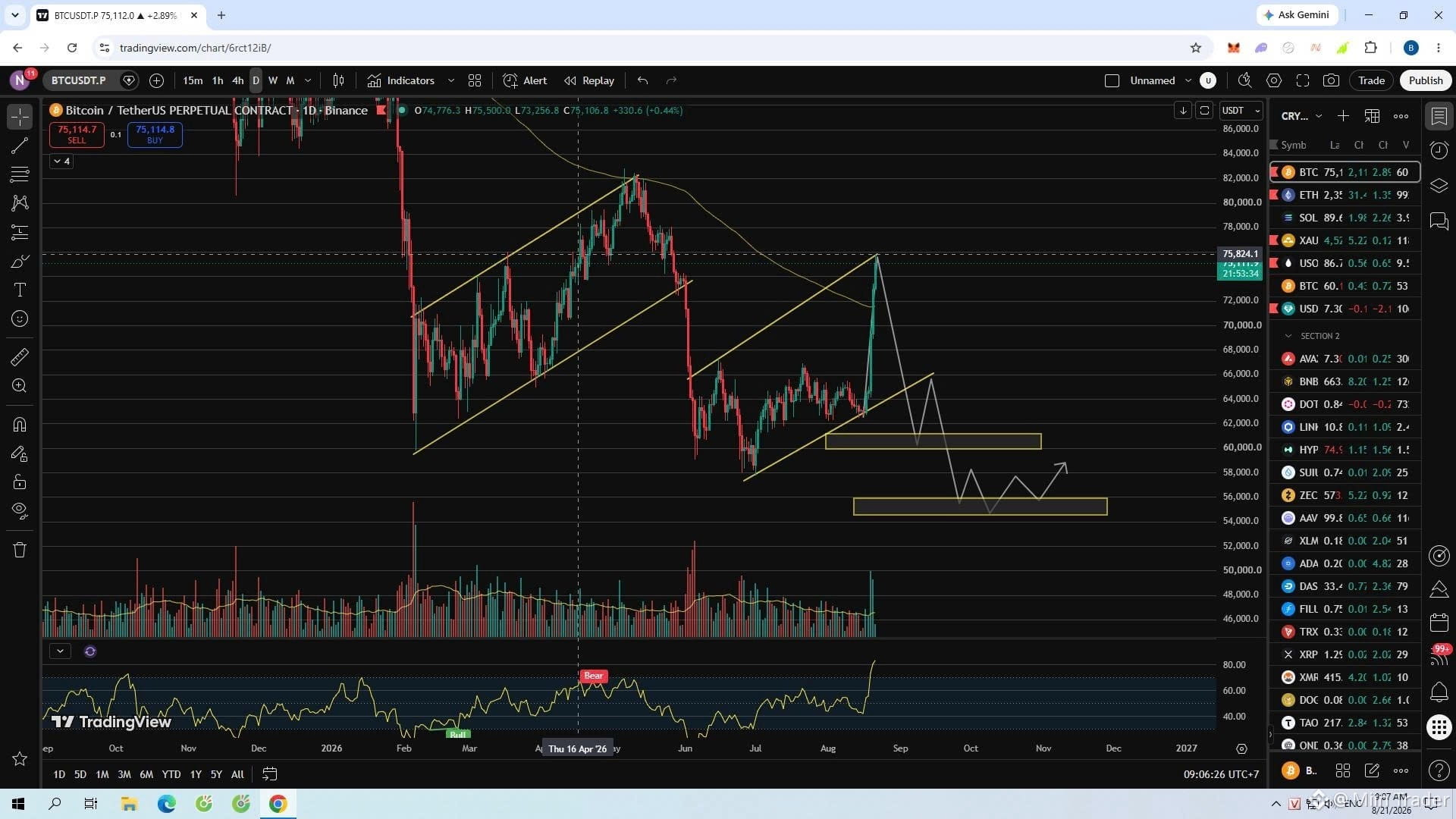Remove drawings with trash icon

pyautogui.click(x=20, y=550)
